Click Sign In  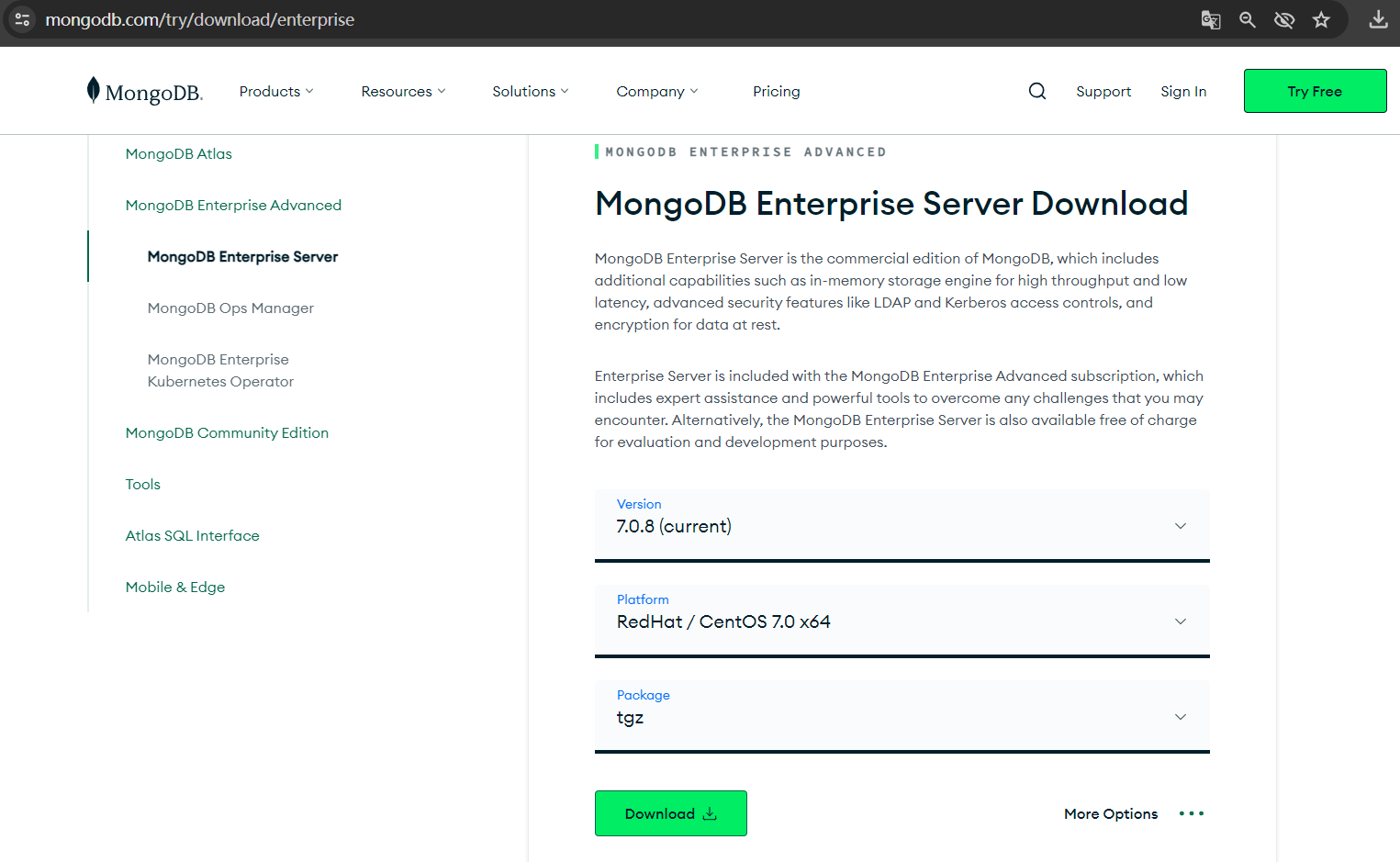tap(1183, 91)
